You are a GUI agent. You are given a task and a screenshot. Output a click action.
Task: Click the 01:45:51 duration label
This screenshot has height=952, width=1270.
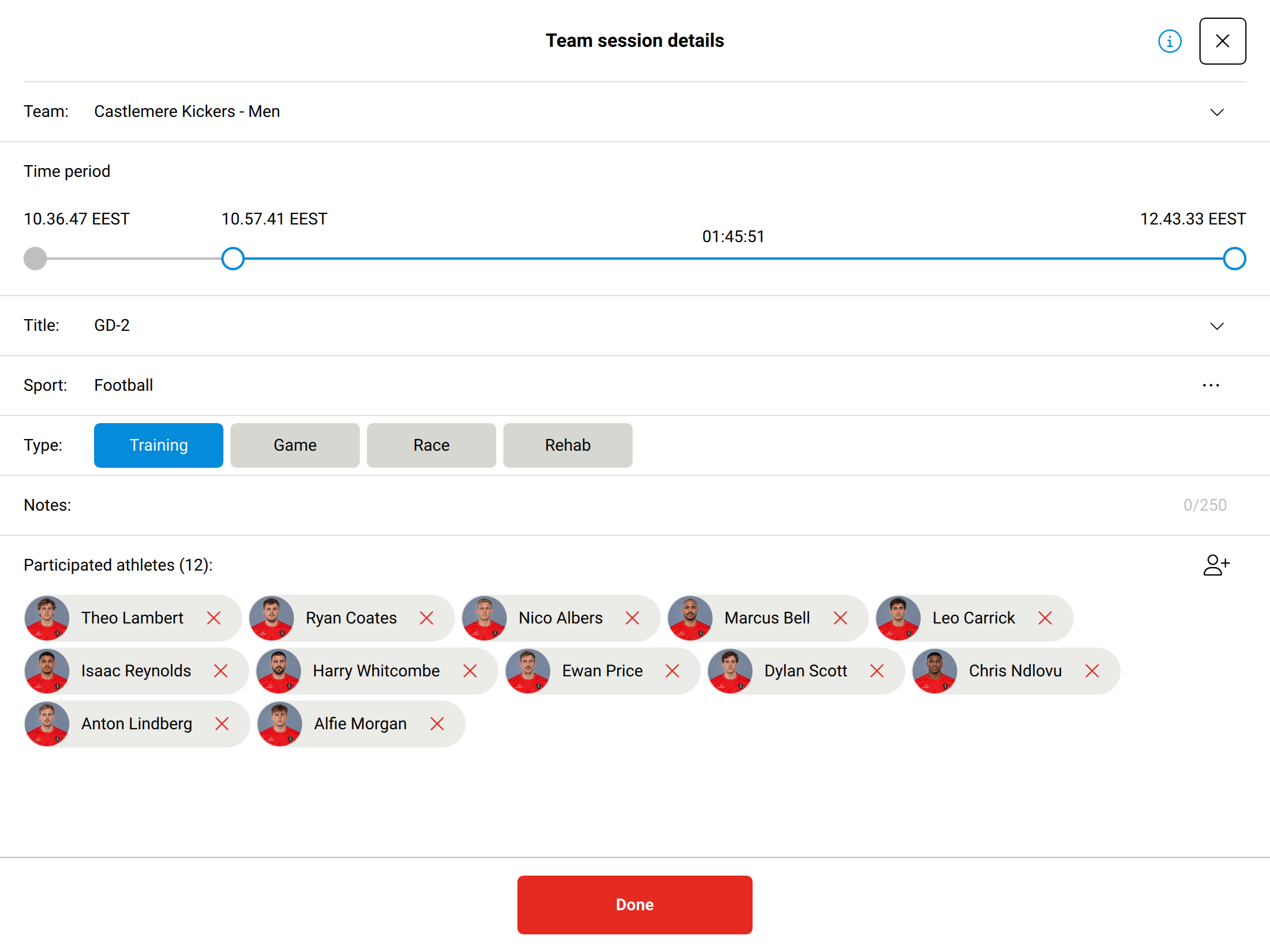pos(733,237)
